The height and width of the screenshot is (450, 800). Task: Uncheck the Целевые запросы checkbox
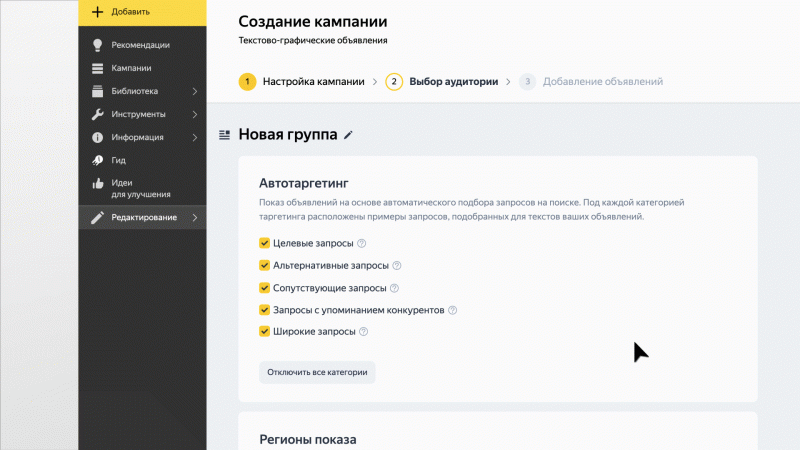pyautogui.click(x=265, y=243)
